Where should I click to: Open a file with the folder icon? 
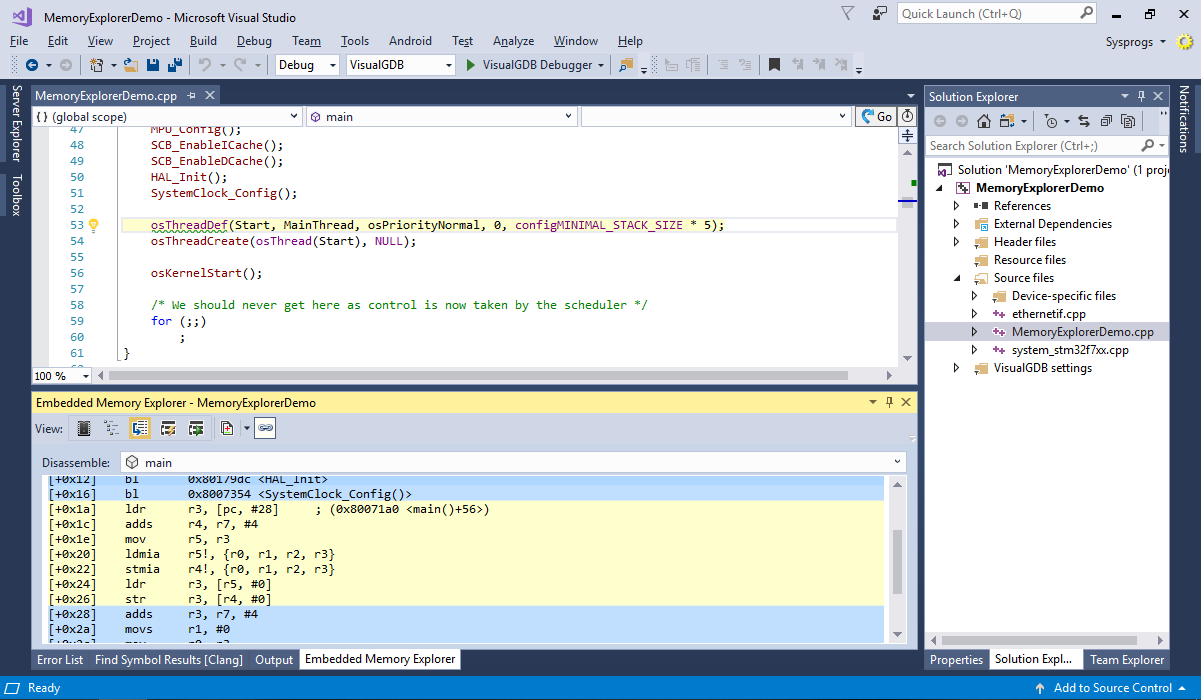(x=130, y=65)
